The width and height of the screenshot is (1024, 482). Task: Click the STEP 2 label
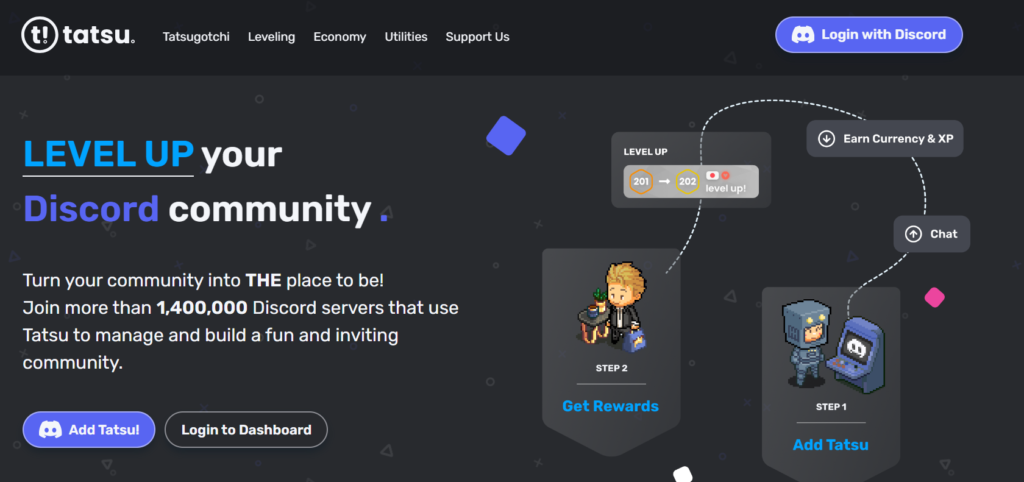click(x=611, y=368)
